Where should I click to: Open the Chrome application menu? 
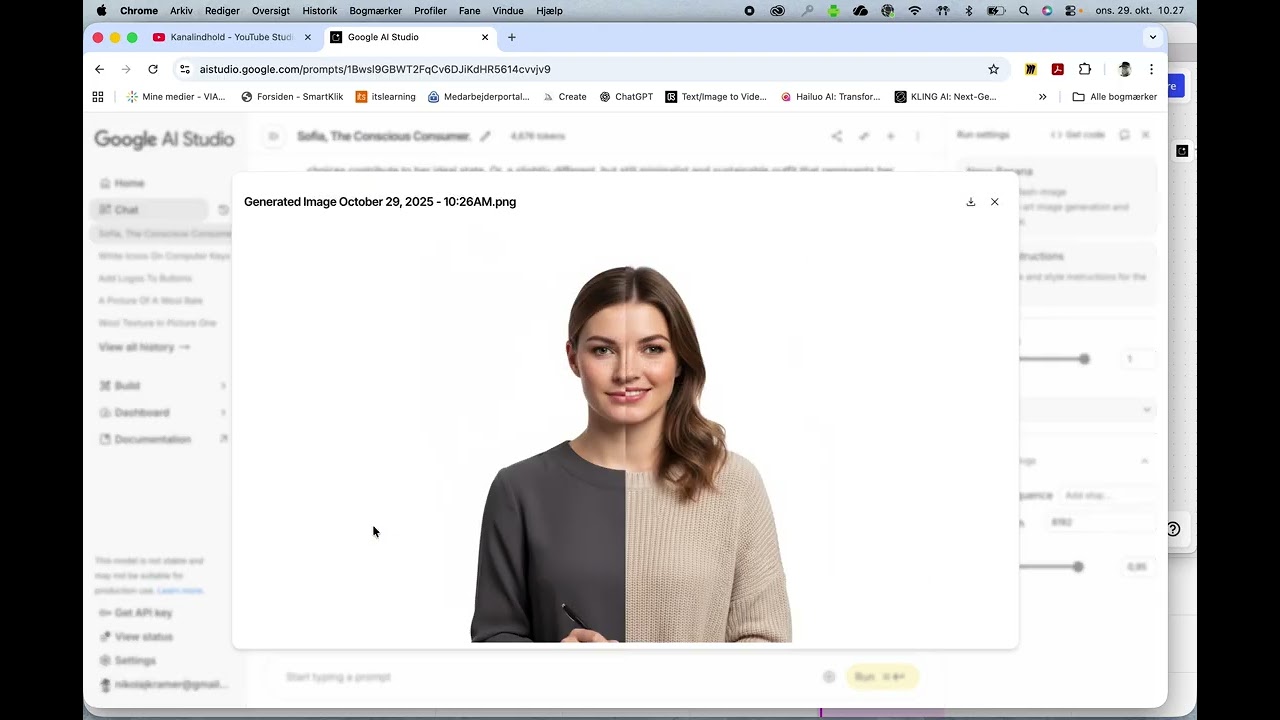pyautogui.click(x=139, y=10)
